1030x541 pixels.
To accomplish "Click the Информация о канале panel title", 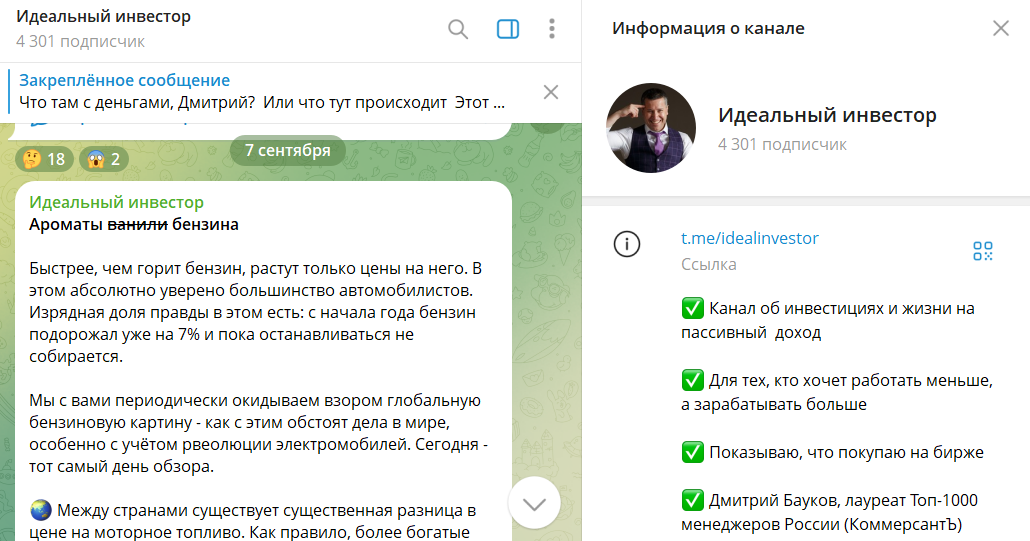I will [708, 29].
